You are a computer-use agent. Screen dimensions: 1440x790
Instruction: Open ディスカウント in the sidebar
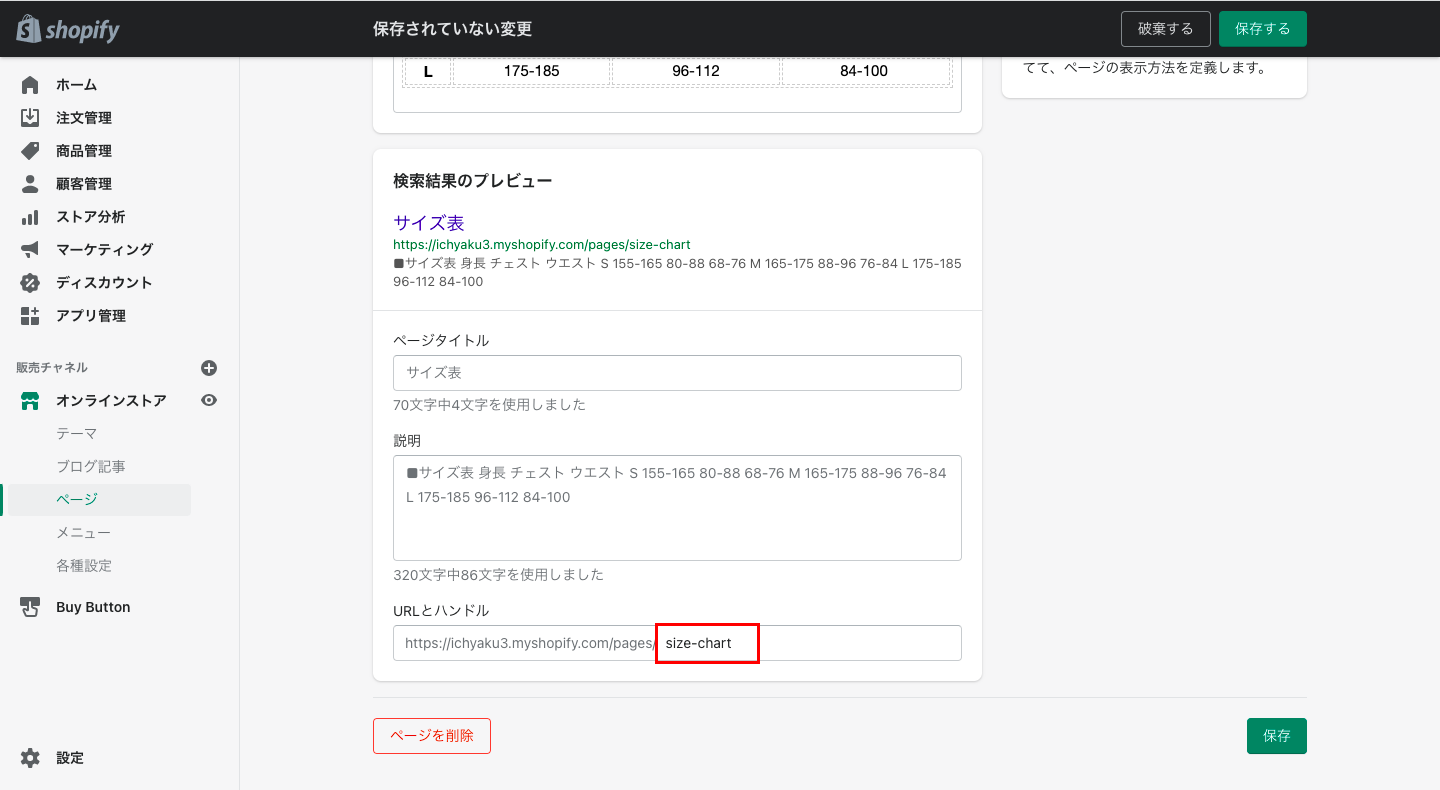104,283
